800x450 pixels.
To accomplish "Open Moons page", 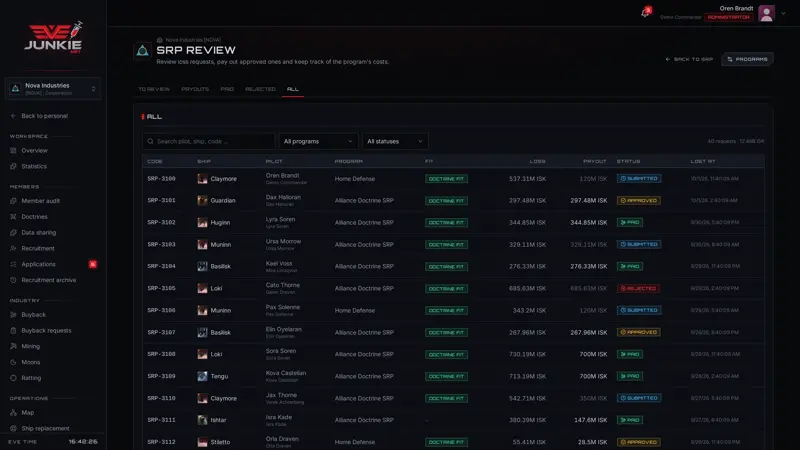I will tap(31, 362).
